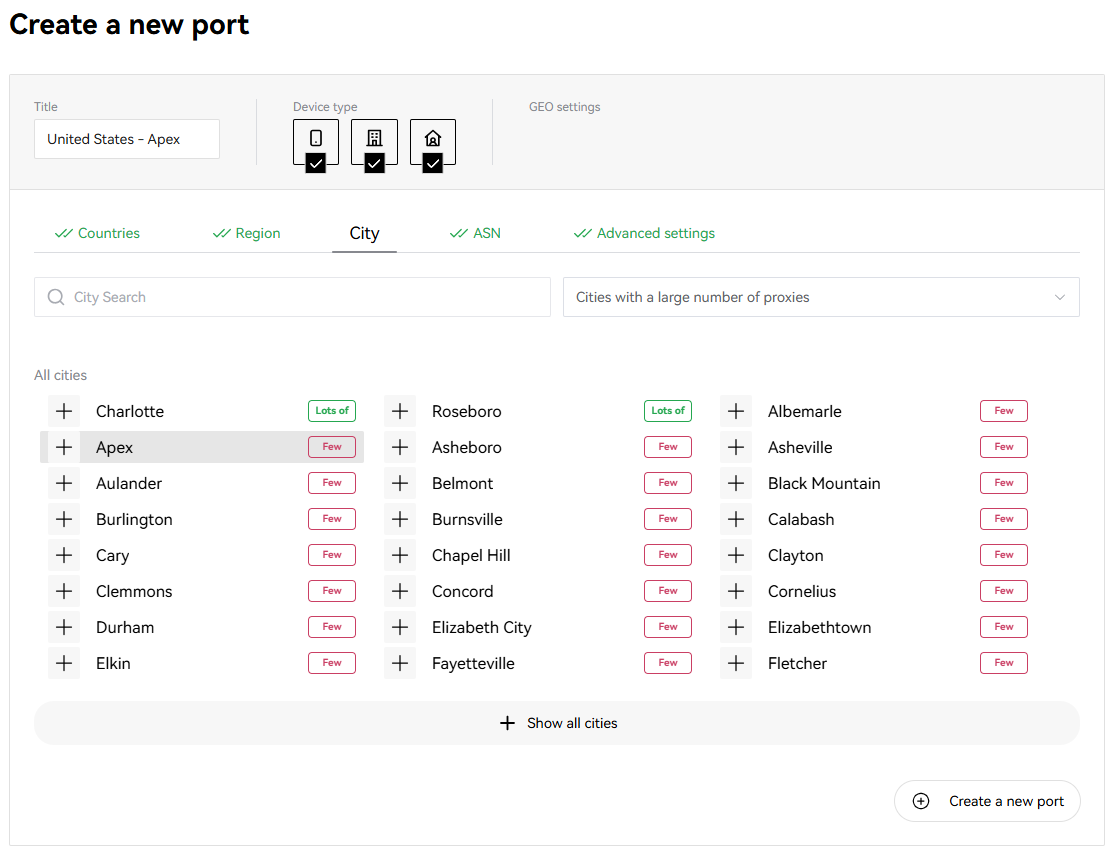Click the Black Mountain city name

(x=824, y=484)
